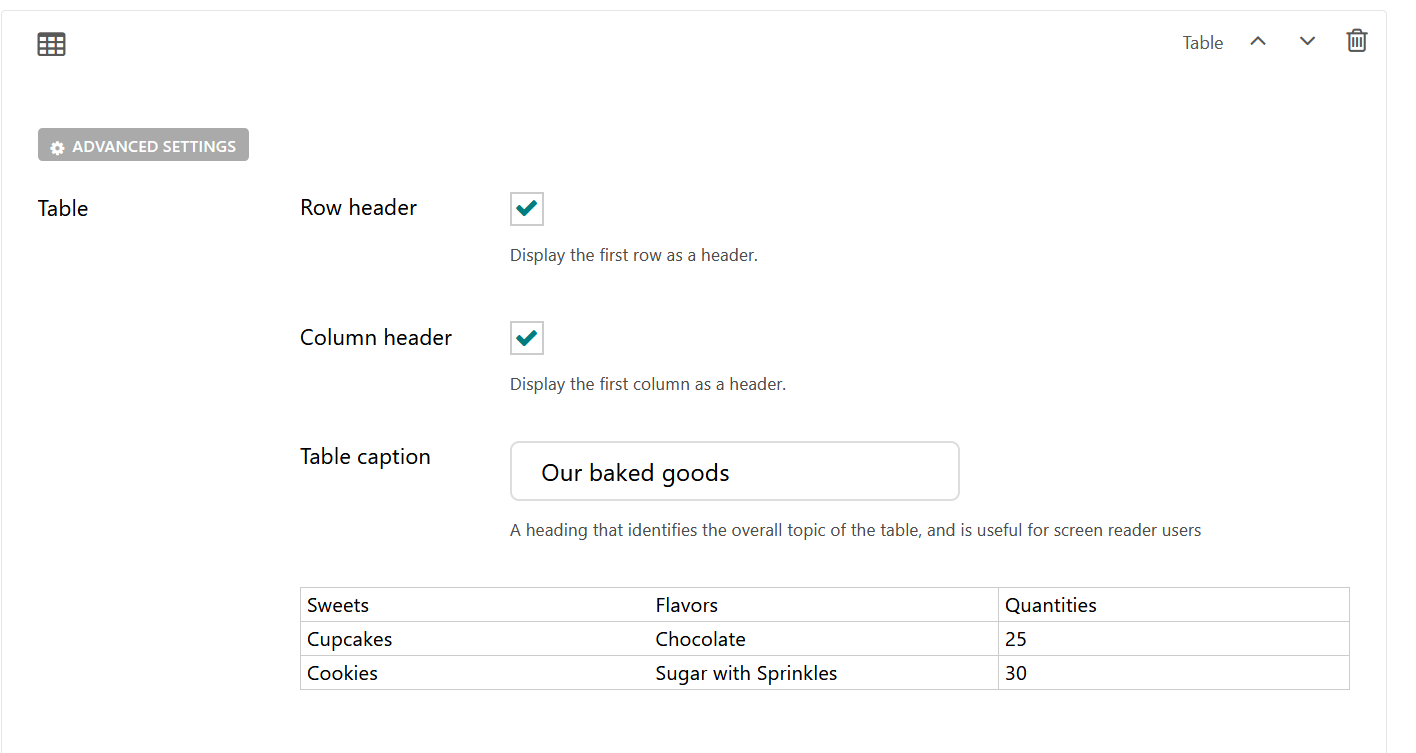
Task: Select the cell containing 30
Action: pyautogui.click(x=1173, y=673)
